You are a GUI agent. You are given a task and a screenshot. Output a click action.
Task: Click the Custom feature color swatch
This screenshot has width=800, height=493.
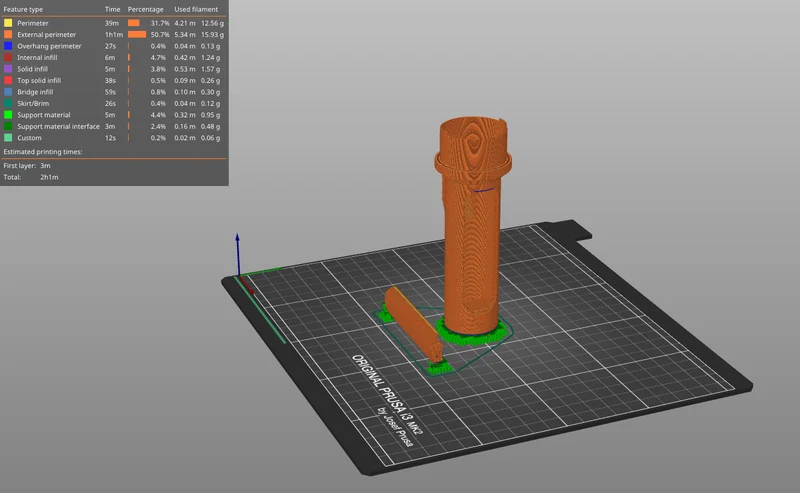[x=8, y=138]
